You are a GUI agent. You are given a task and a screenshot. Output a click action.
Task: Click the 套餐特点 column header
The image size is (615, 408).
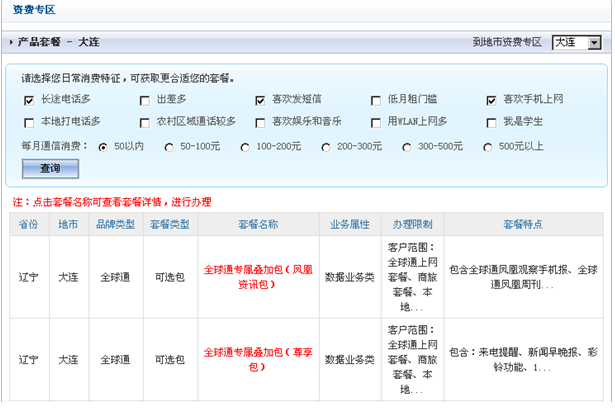coord(523,224)
